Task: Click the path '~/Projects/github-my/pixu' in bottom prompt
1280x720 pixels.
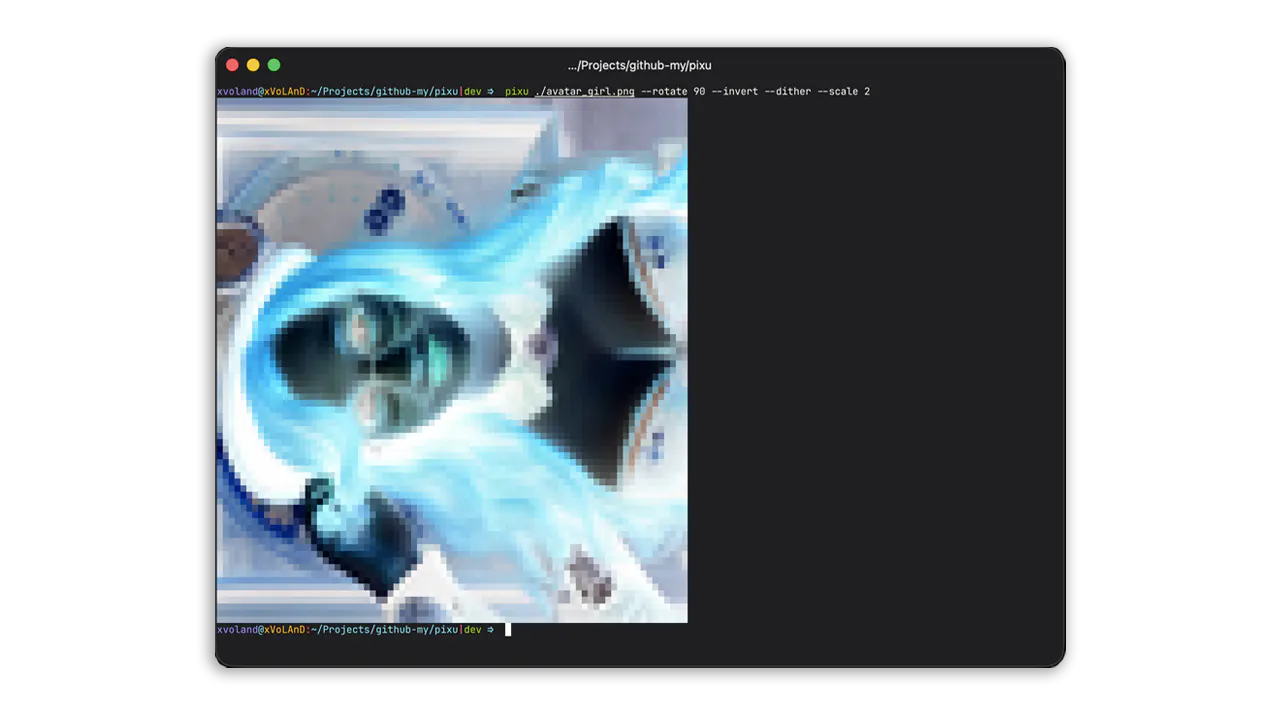Action: [x=385, y=629]
